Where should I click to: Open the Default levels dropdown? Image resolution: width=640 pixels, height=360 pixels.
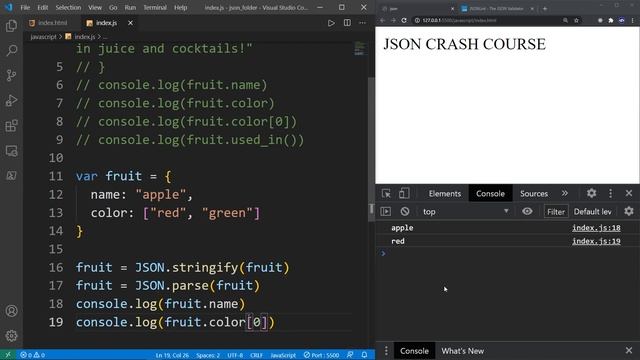click(593, 211)
